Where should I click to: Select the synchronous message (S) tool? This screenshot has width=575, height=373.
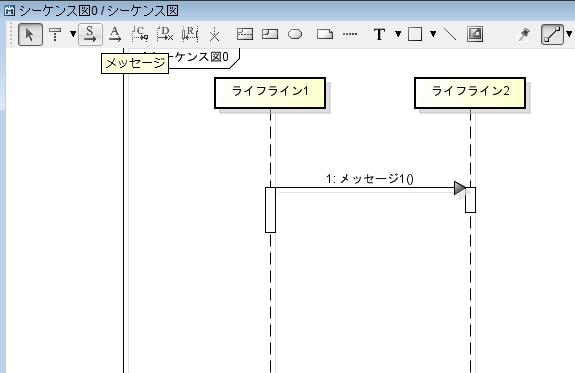pos(90,34)
